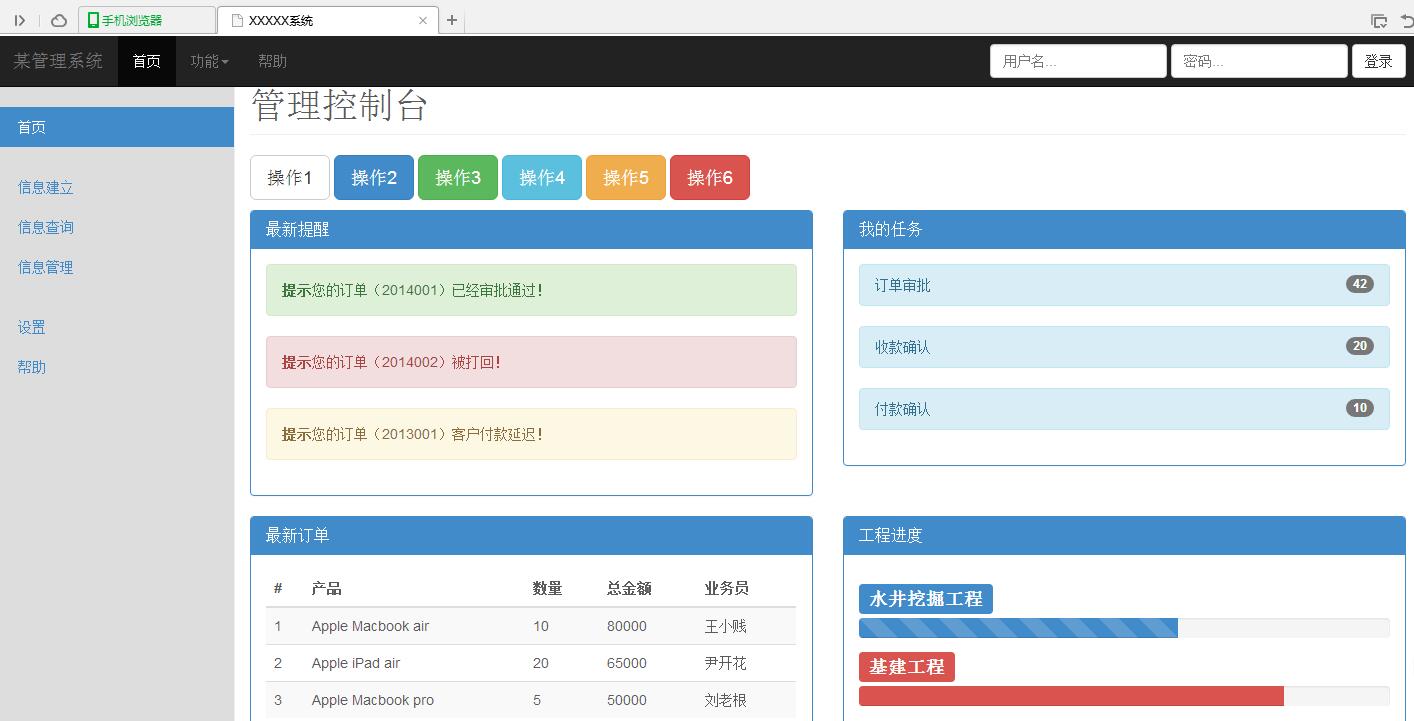
Task: Click the green 操作3 button
Action: [x=458, y=178]
